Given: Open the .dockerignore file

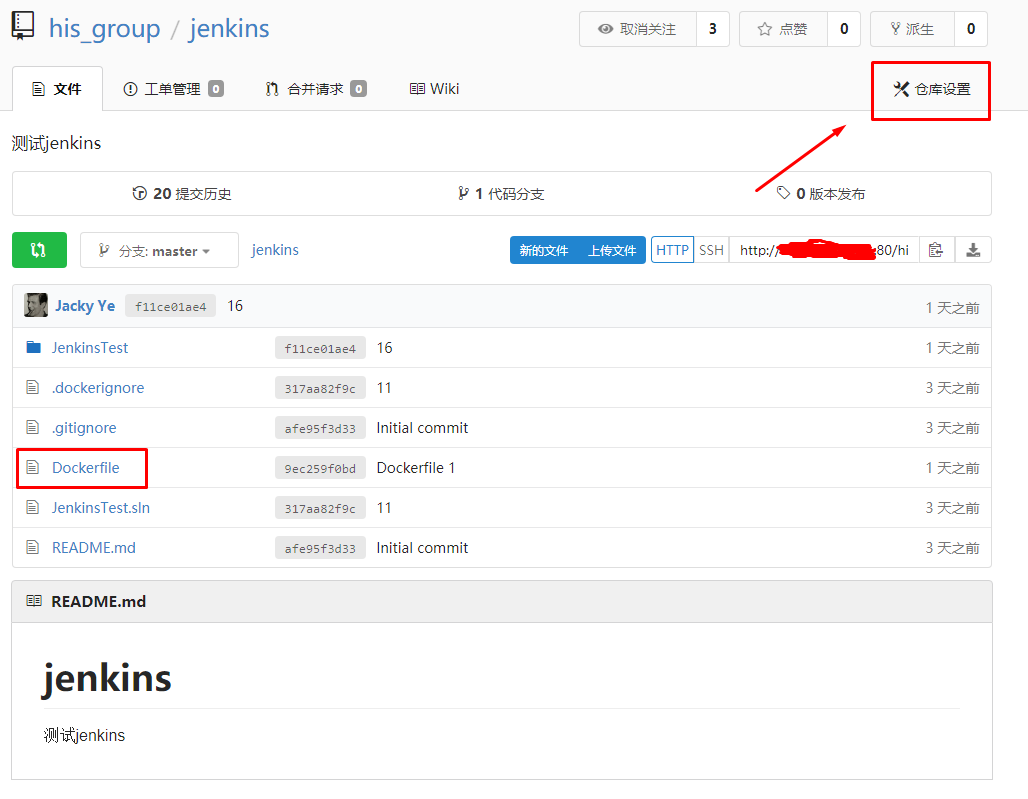Looking at the screenshot, I should tap(98, 388).
